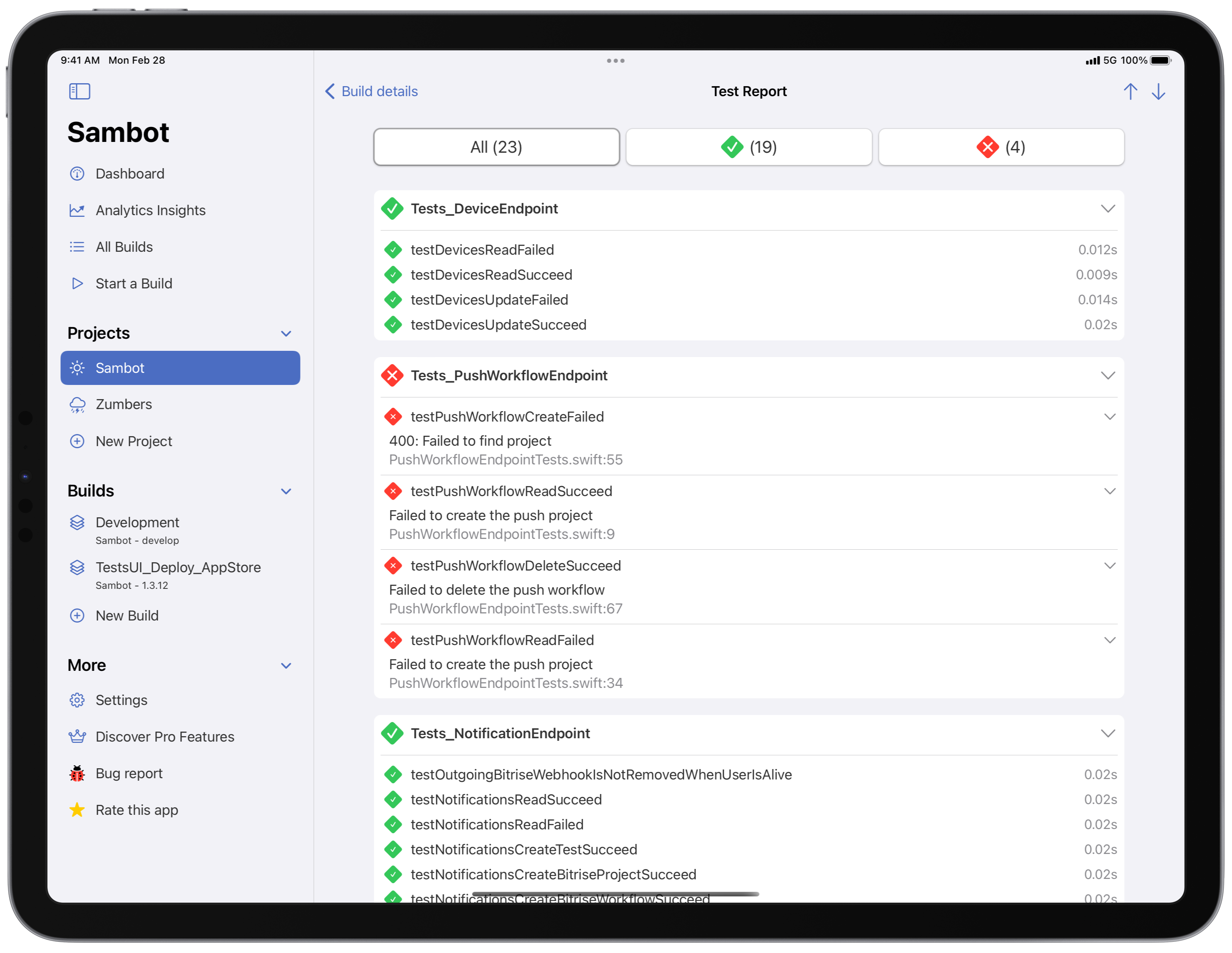Select the testDevicesUpdateSucceed row text
Screen dimensions: 1232x953
pos(499,325)
